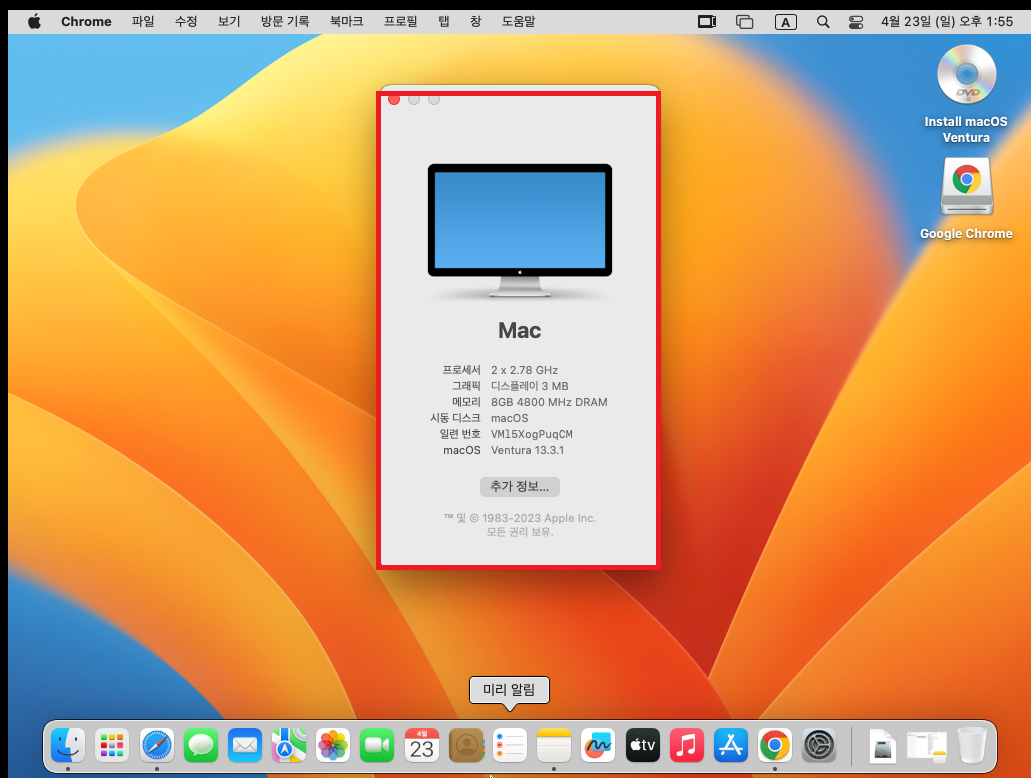Screen dimensions: 1031x778
Task: Open the 도움말 menu
Action: coord(518,22)
